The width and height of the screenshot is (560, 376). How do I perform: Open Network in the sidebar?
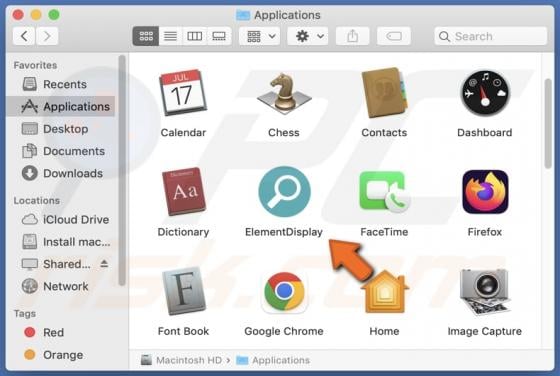pos(61,286)
